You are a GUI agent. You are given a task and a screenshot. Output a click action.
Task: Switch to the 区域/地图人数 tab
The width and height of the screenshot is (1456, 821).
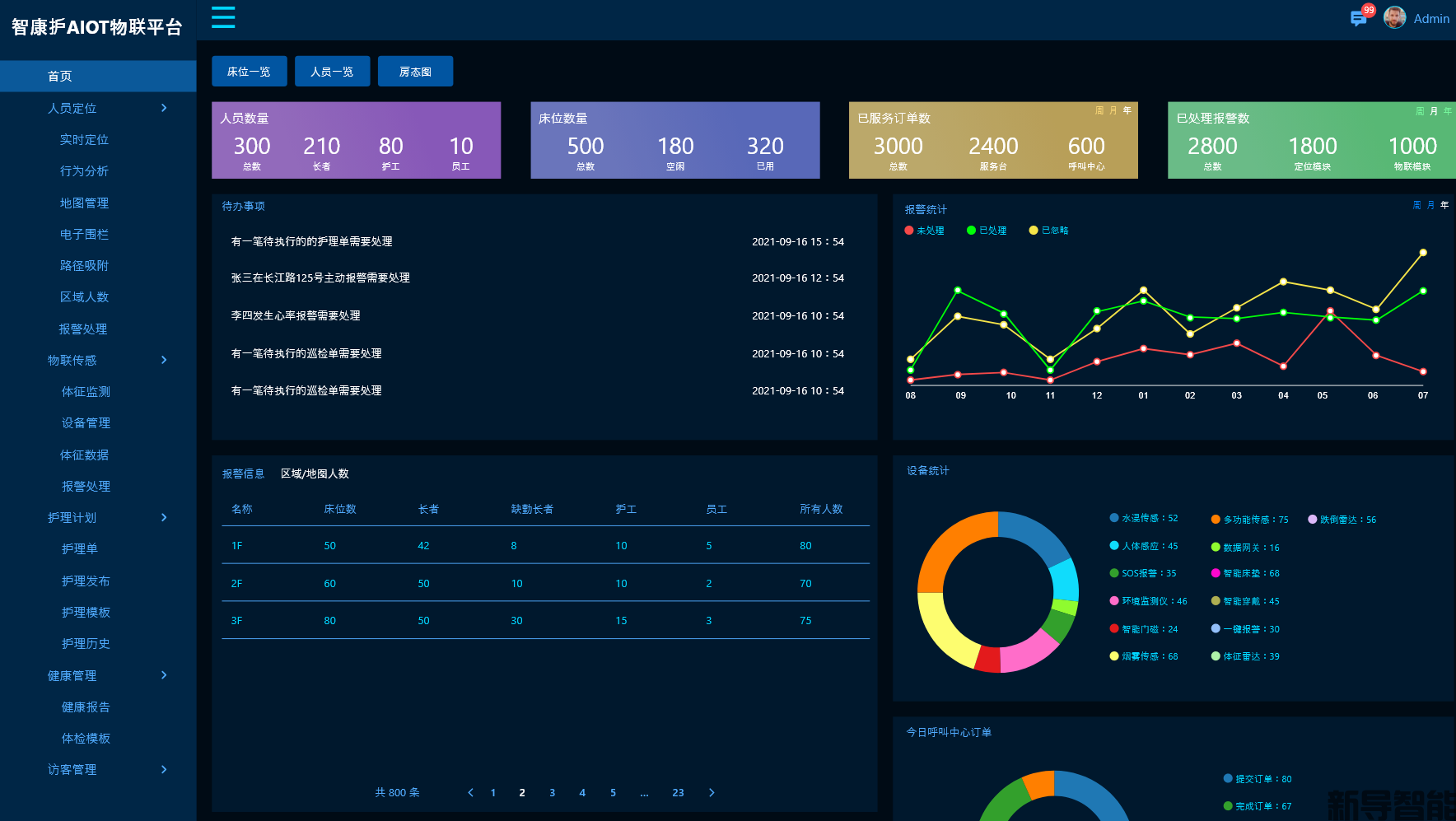315,474
